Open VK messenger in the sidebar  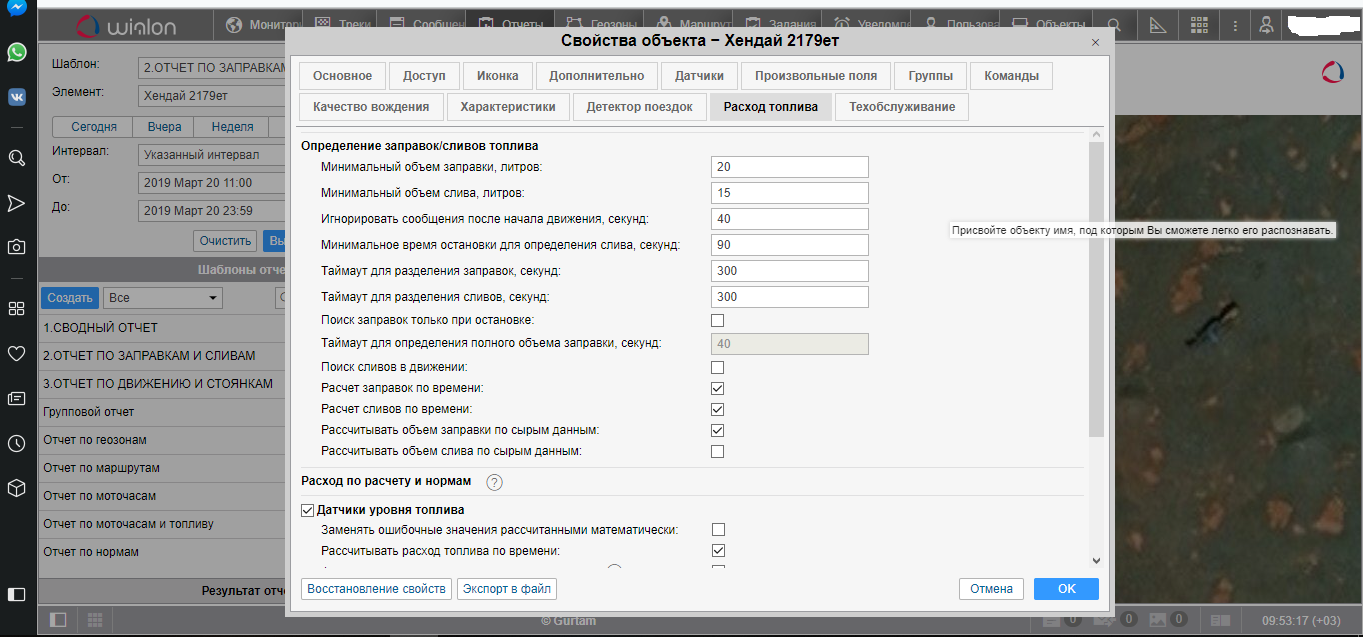tap(16, 97)
